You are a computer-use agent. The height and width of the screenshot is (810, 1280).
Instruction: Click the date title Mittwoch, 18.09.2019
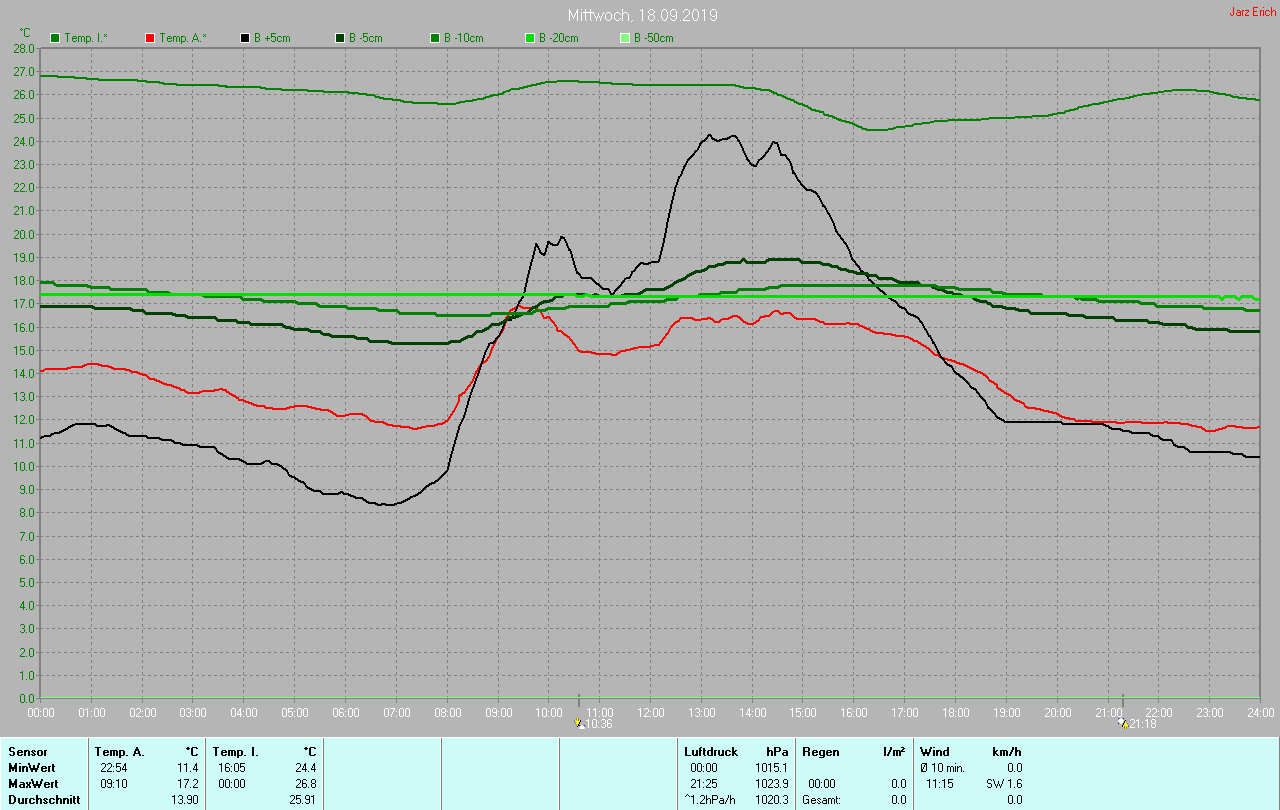pyautogui.click(x=642, y=16)
